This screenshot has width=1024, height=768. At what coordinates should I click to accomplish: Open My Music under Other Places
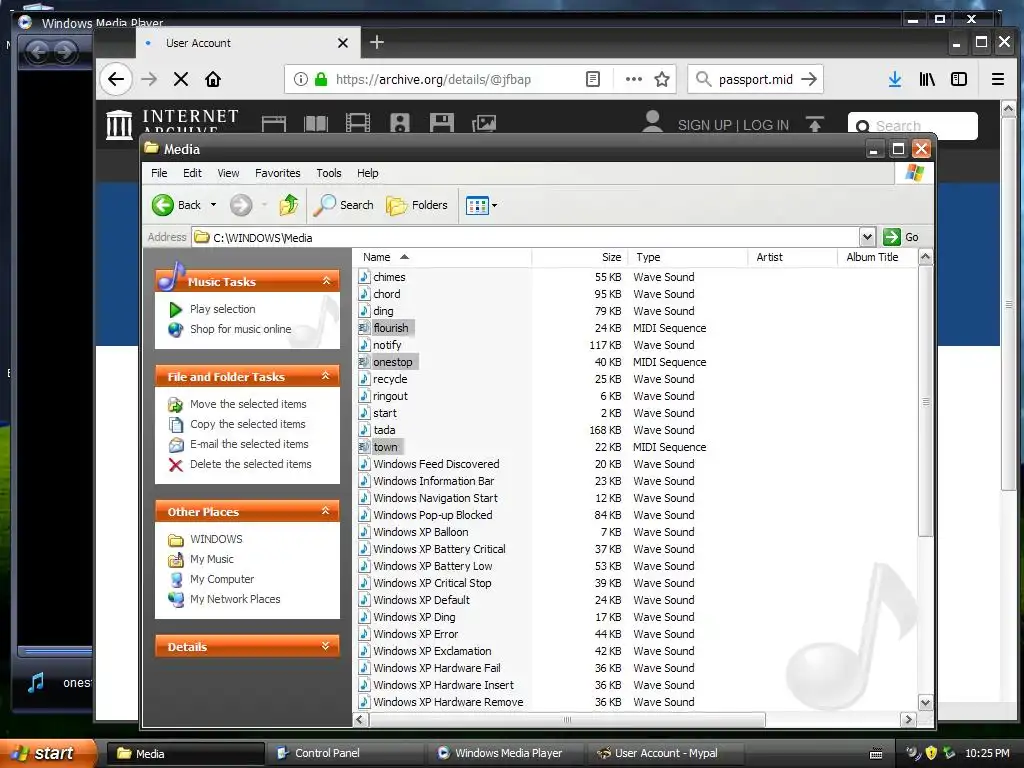(x=211, y=560)
